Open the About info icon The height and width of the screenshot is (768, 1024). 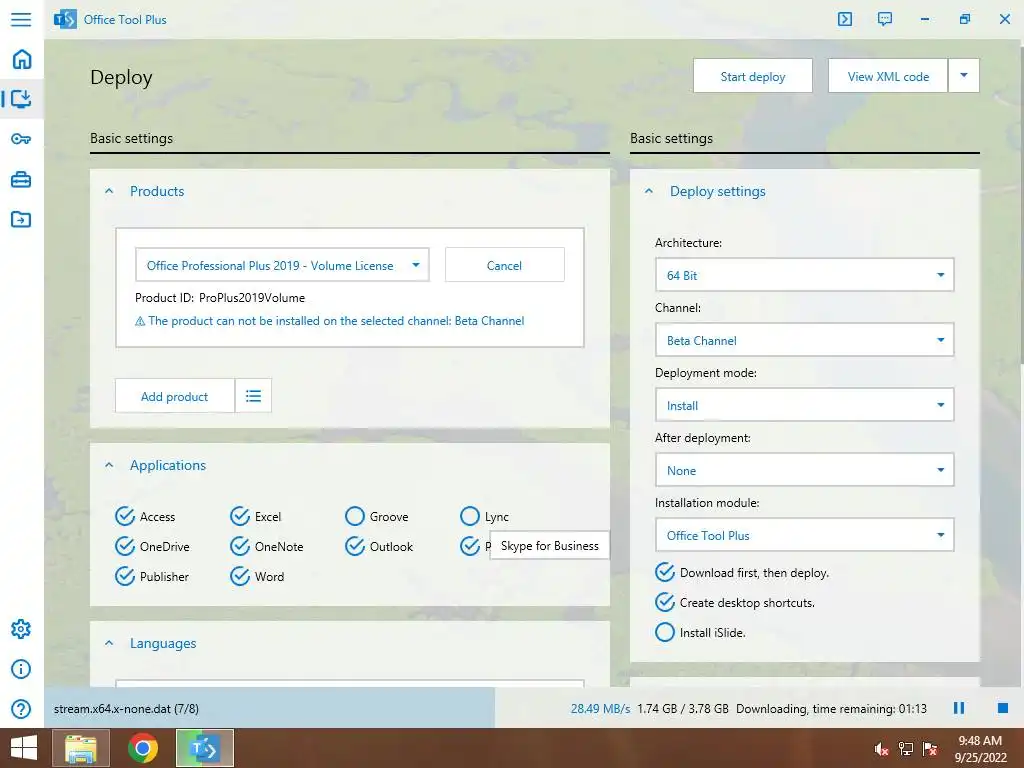[21, 669]
